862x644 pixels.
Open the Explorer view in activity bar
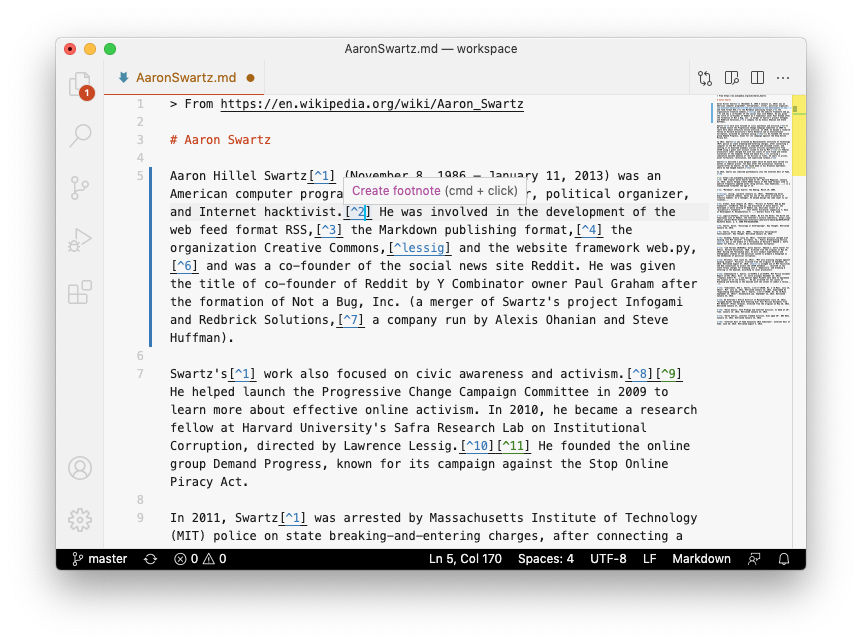[x=80, y=85]
